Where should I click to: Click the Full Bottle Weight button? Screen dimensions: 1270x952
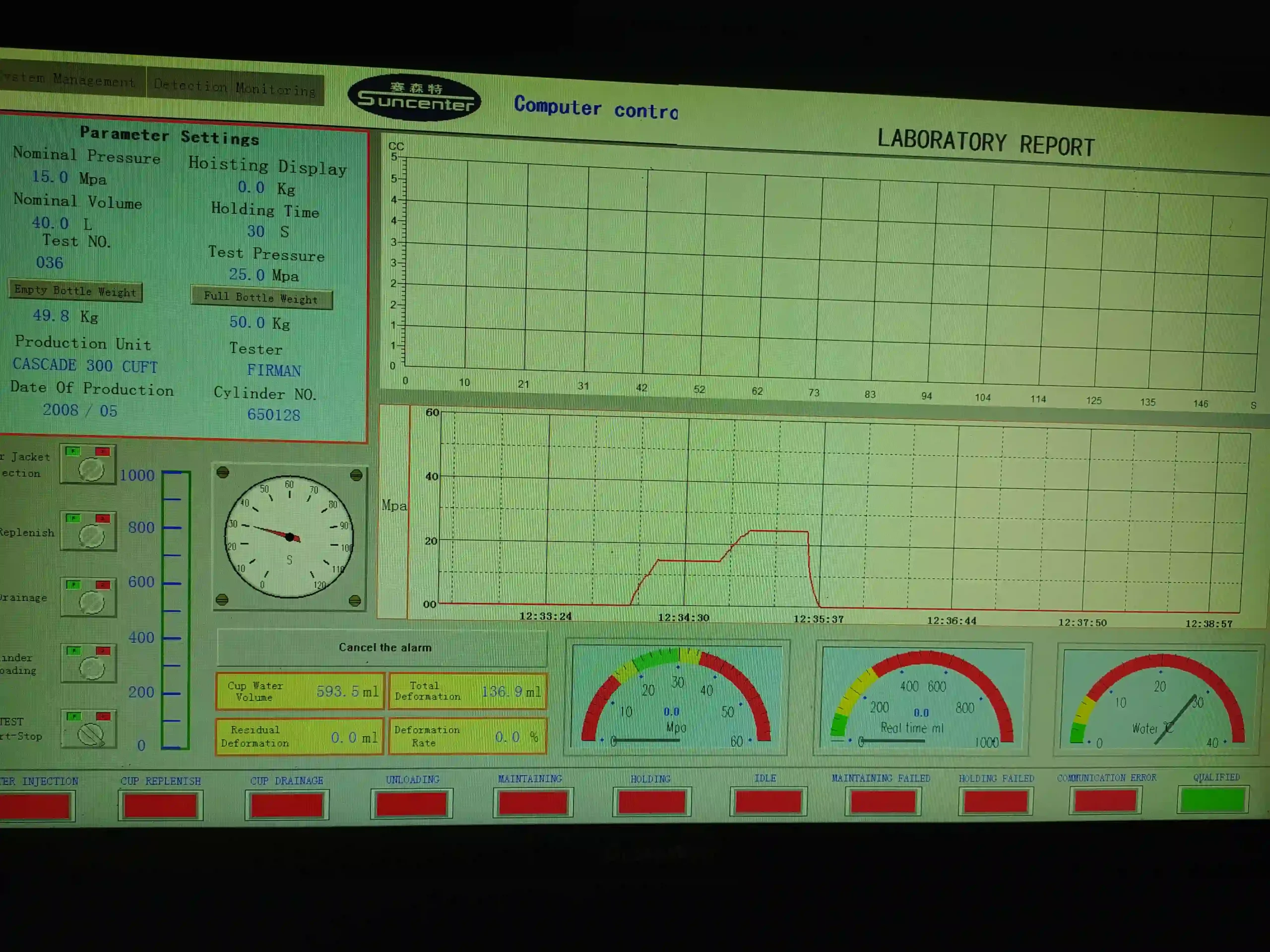pyautogui.click(x=261, y=298)
